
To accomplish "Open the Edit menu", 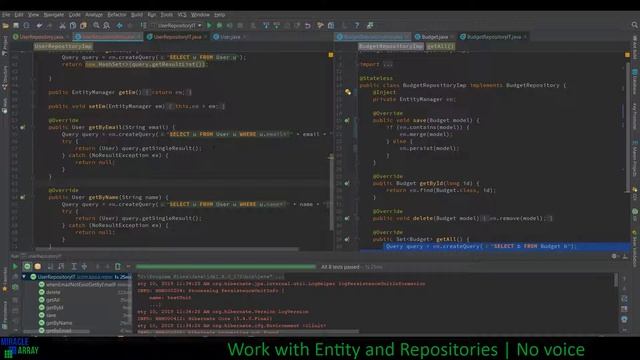I will pos(19,15).
